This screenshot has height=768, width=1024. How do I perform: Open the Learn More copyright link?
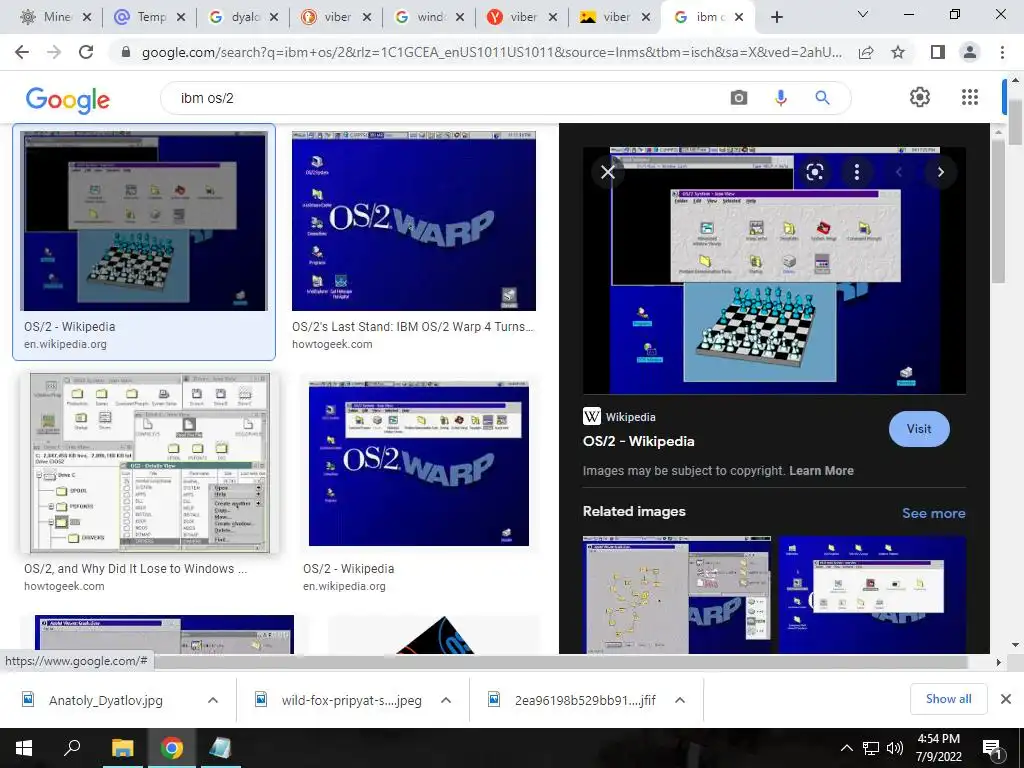[821, 471]
